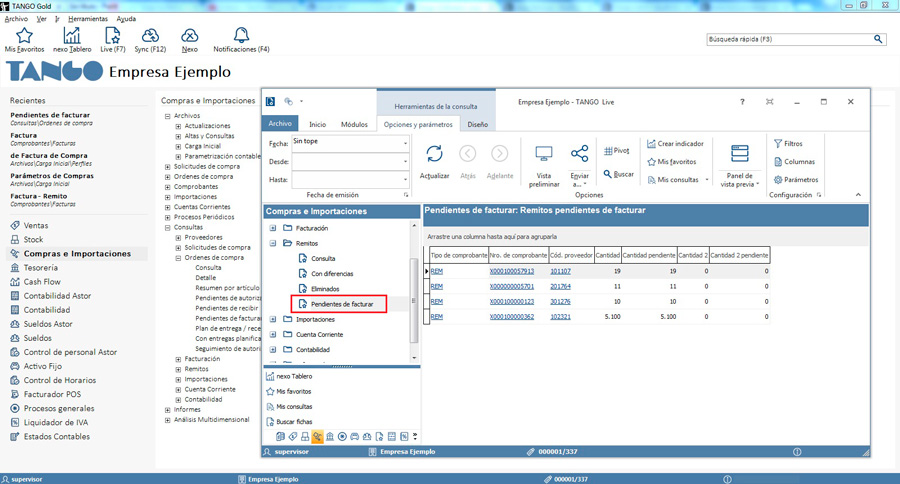Select Compras e Importaciones in sidebar
The width and height of the screenshot is (900, 484).
point(77,254)
